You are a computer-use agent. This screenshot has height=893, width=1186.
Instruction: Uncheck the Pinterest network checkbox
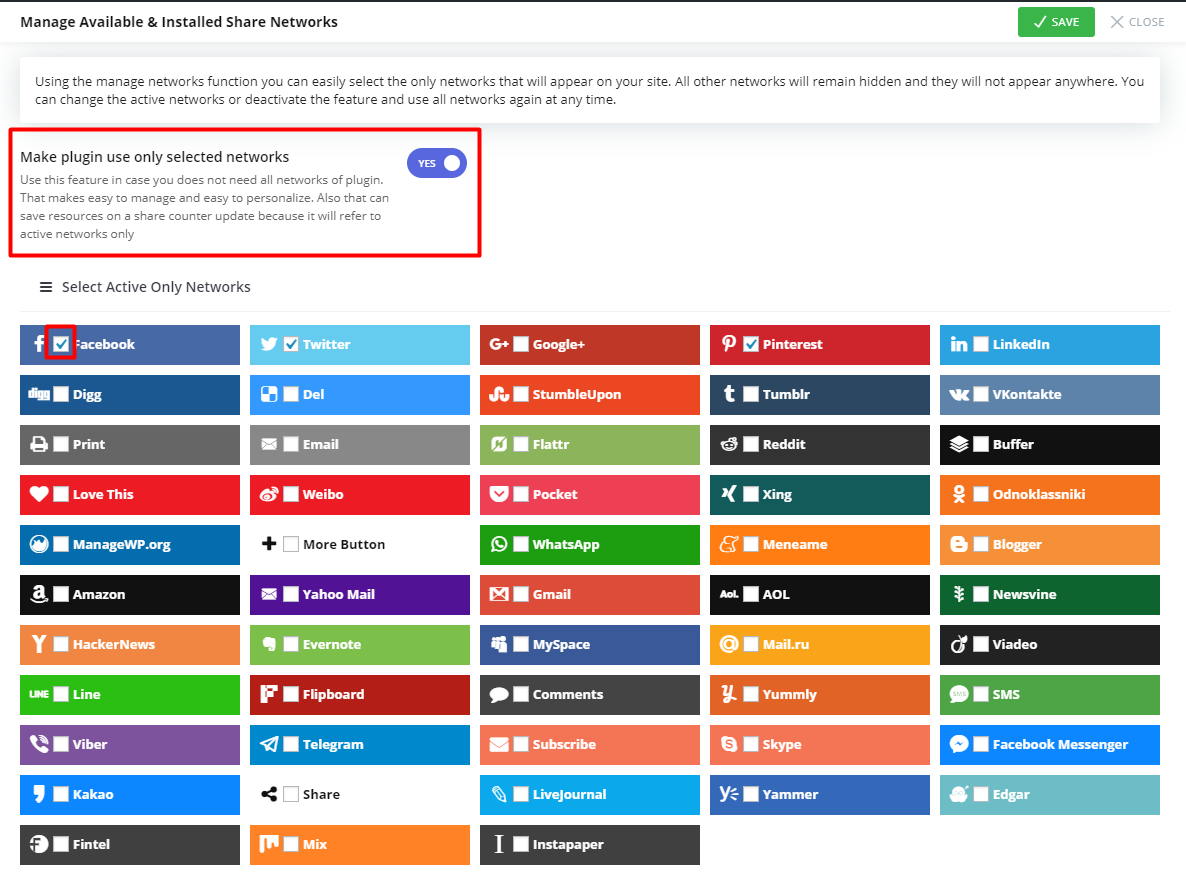click(x=751, y=344)
